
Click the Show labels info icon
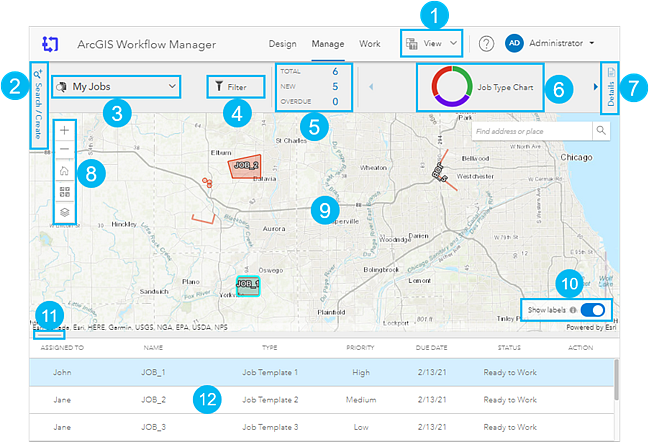tap(573, 310)
